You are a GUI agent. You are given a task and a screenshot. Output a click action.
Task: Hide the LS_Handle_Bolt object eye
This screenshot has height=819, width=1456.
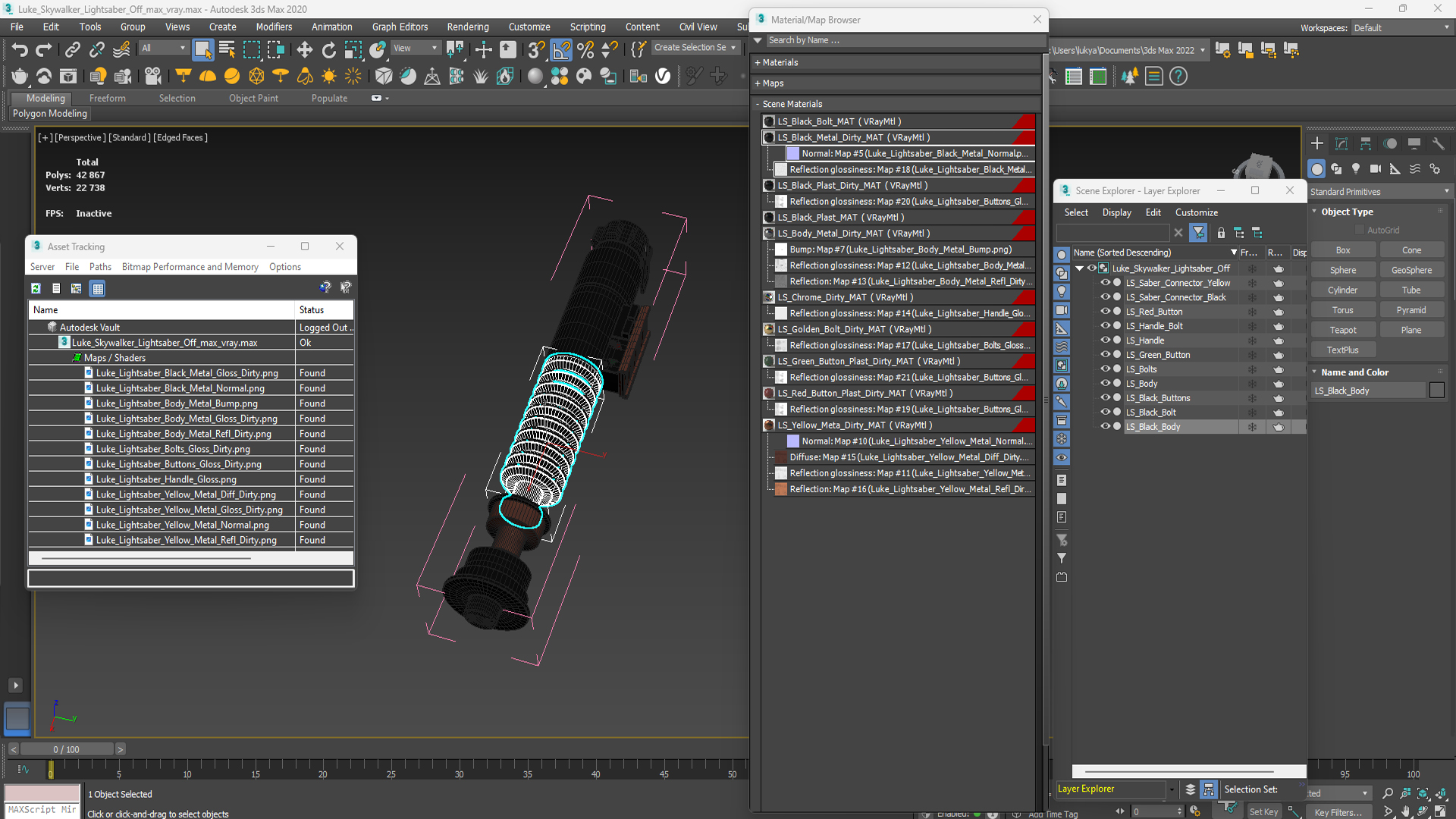click(1105, 326)
